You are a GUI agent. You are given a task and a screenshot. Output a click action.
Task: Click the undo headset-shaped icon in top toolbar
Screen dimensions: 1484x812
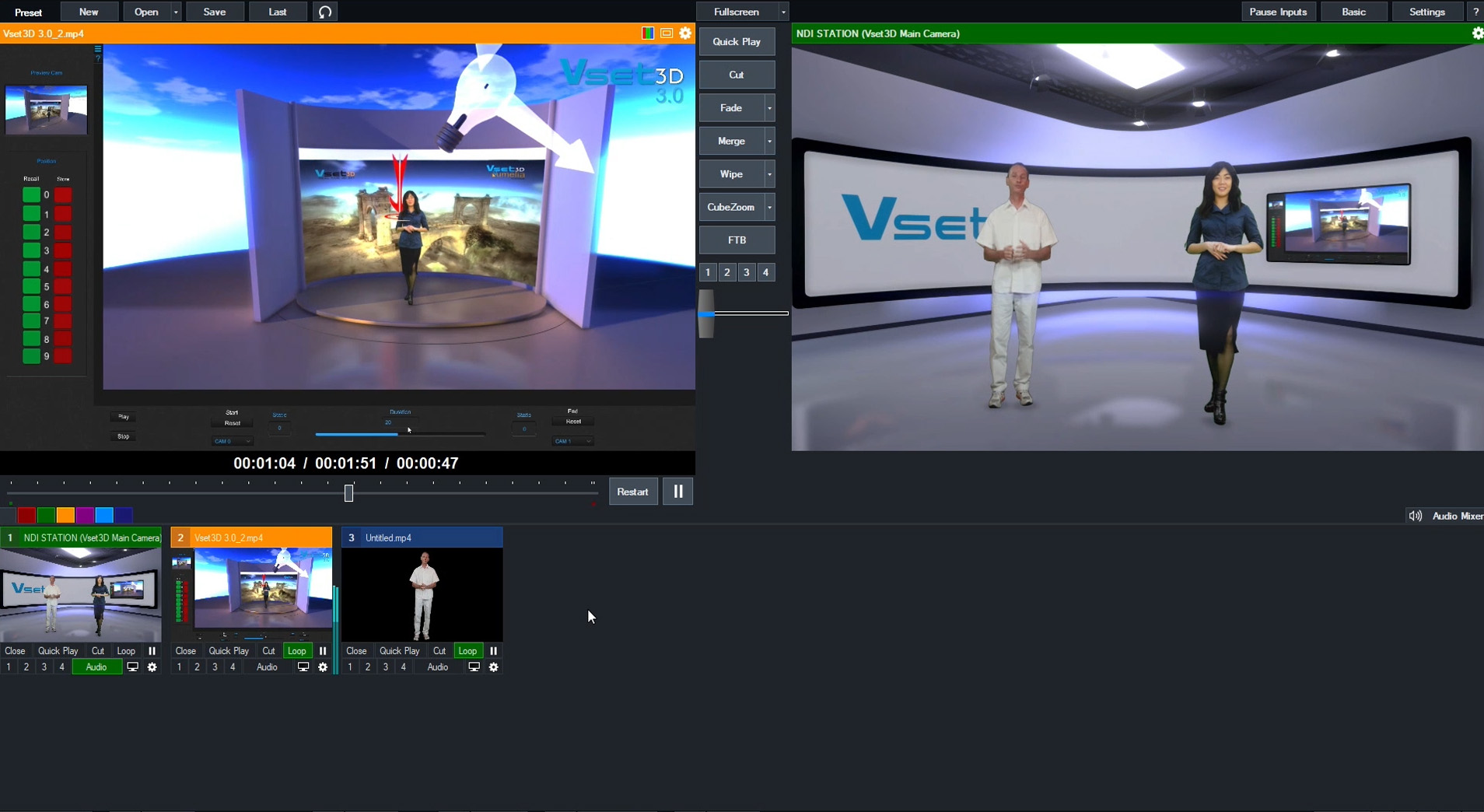pyautogui.click(x=325, y=12)
